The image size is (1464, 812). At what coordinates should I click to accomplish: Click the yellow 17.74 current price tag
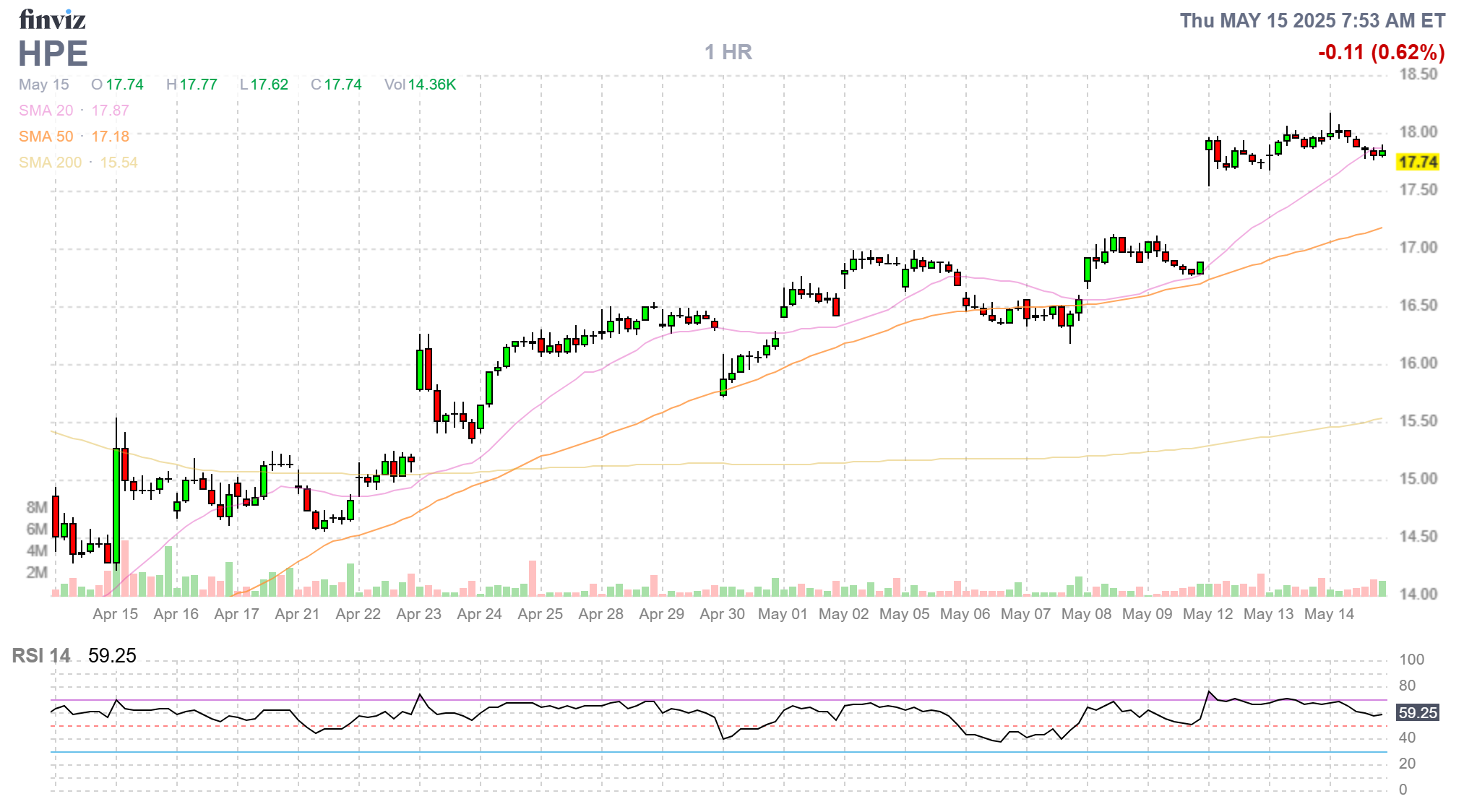coord(1417,162)
